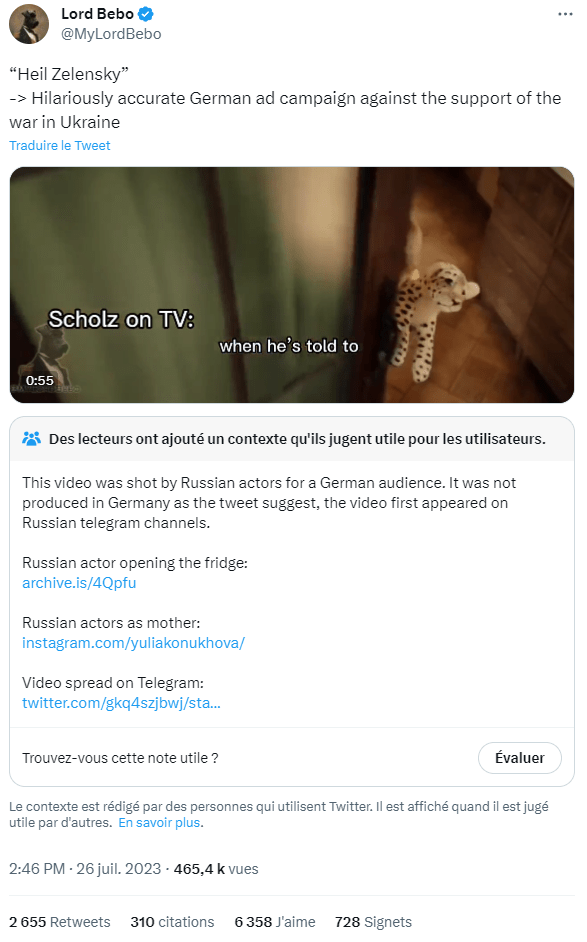Click the community notes people icon
Image resolution: width=587 pixels, height=942 pixels.
click(x=31, y=439)
